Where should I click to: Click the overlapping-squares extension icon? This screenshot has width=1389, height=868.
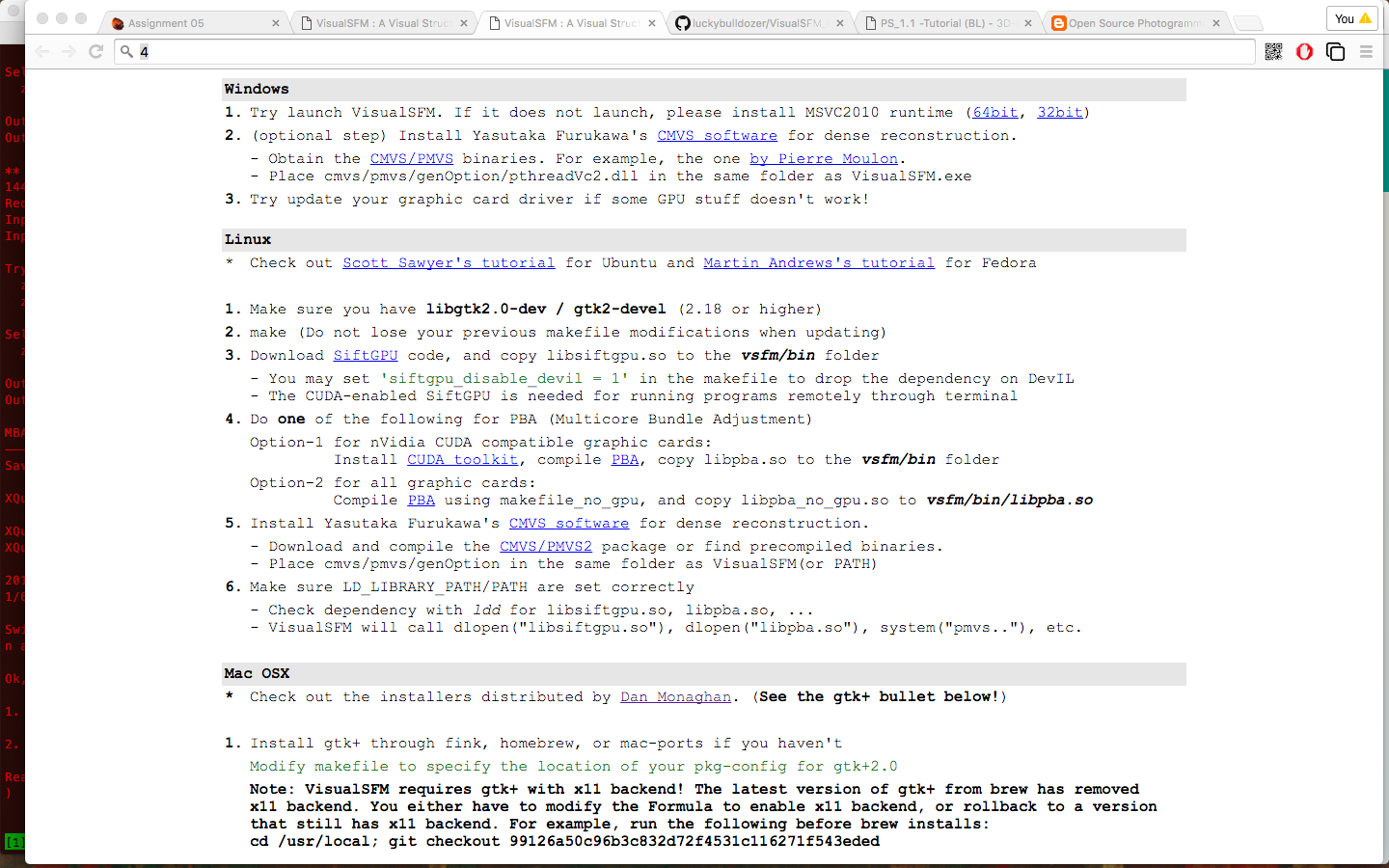[1335, 51]
